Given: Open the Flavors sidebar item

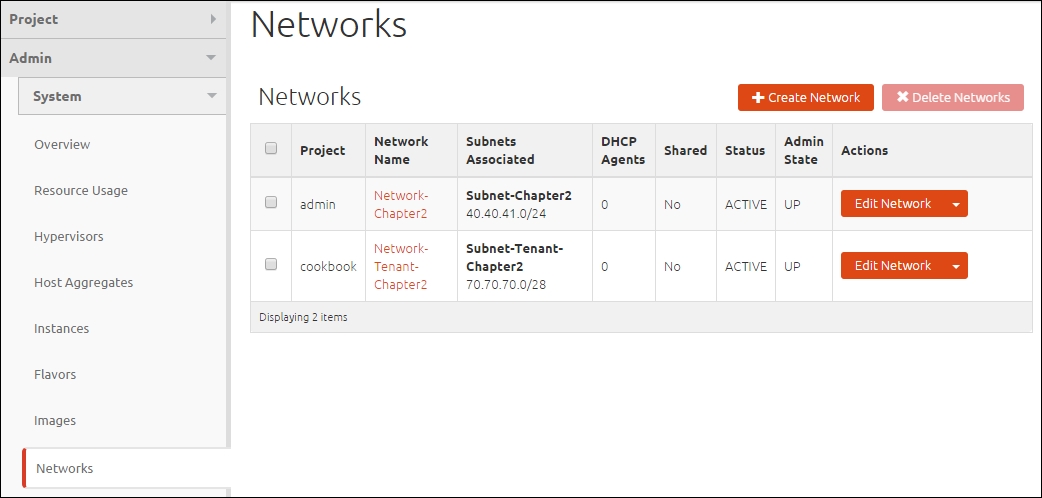Looking at the screenshot, I should coord(54,374).
